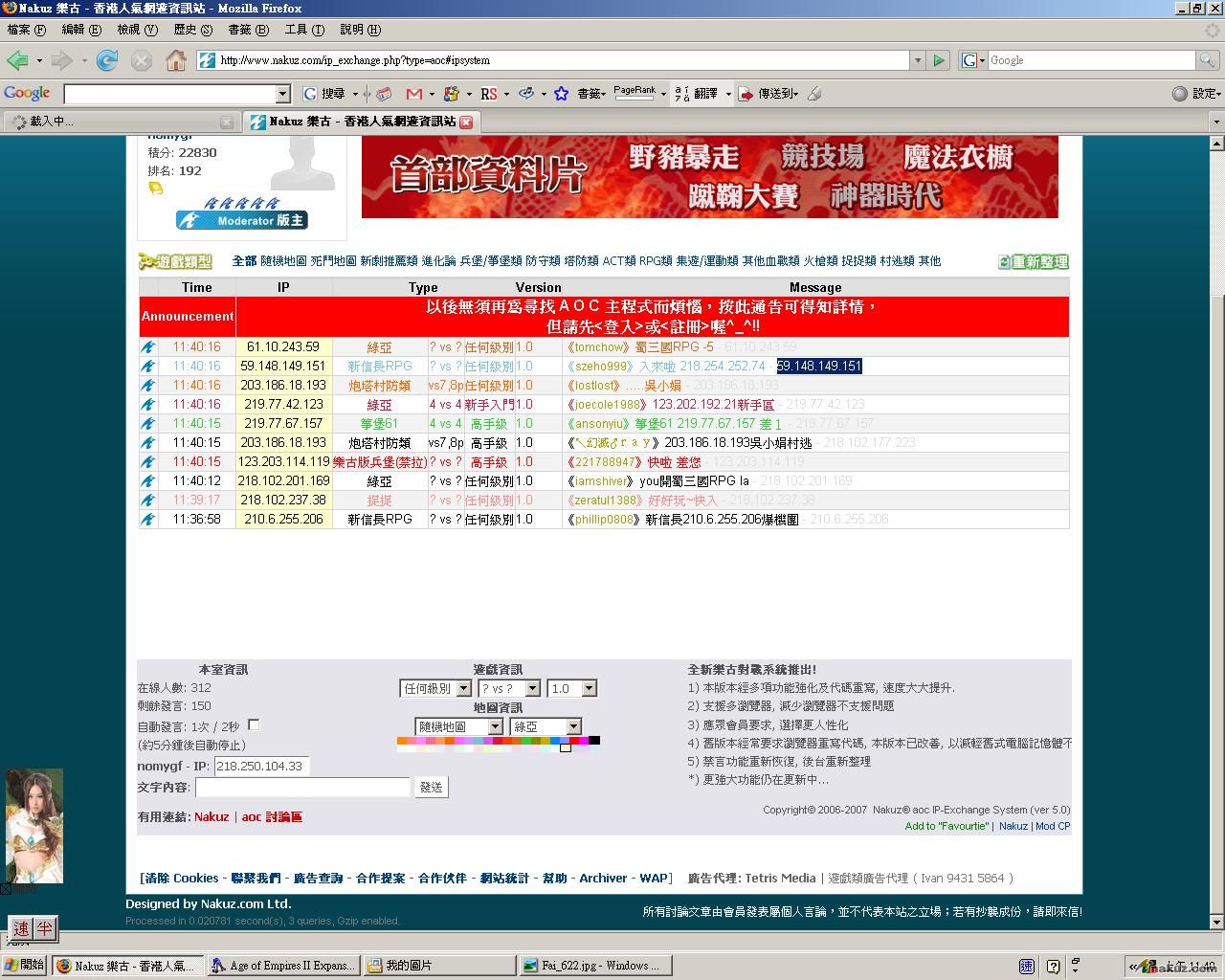Click the RS feed icon in Google toolbar
Screen dimensions: 1225x980
pyautogui.click(x=488, y=94)
